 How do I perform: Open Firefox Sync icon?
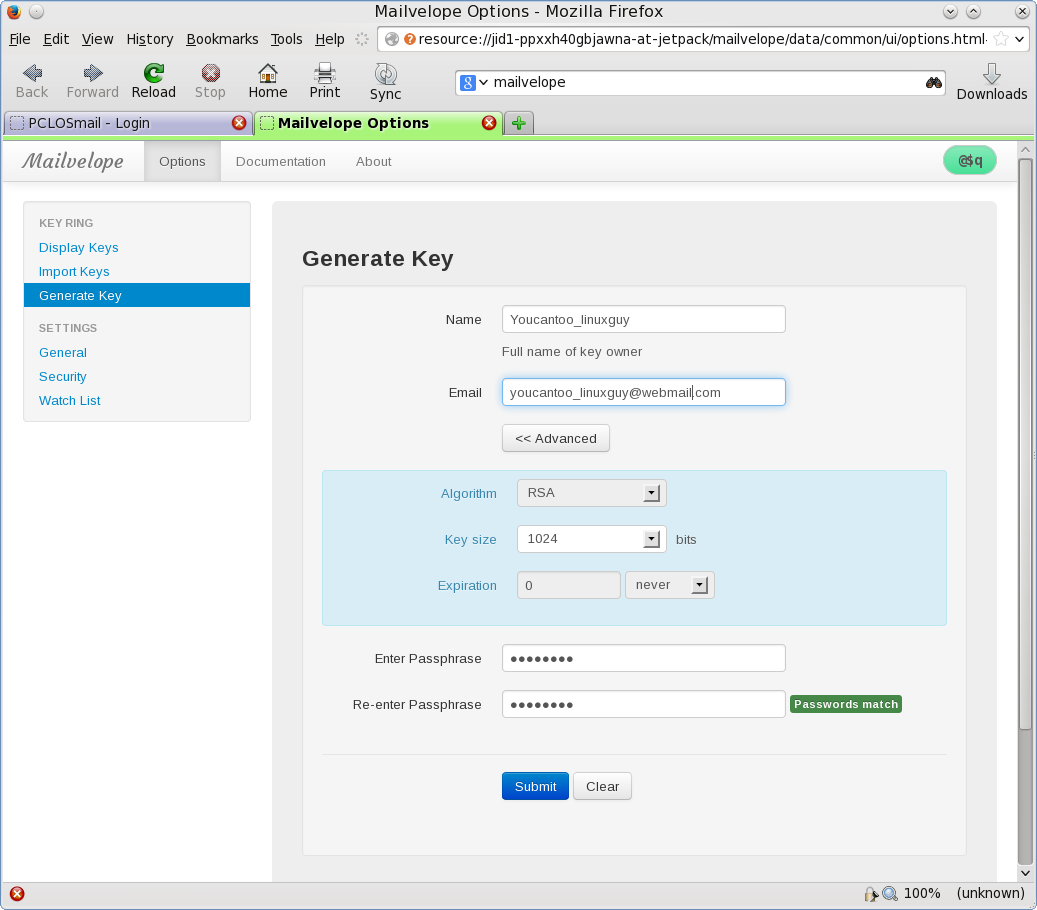(x=386, y=73)
